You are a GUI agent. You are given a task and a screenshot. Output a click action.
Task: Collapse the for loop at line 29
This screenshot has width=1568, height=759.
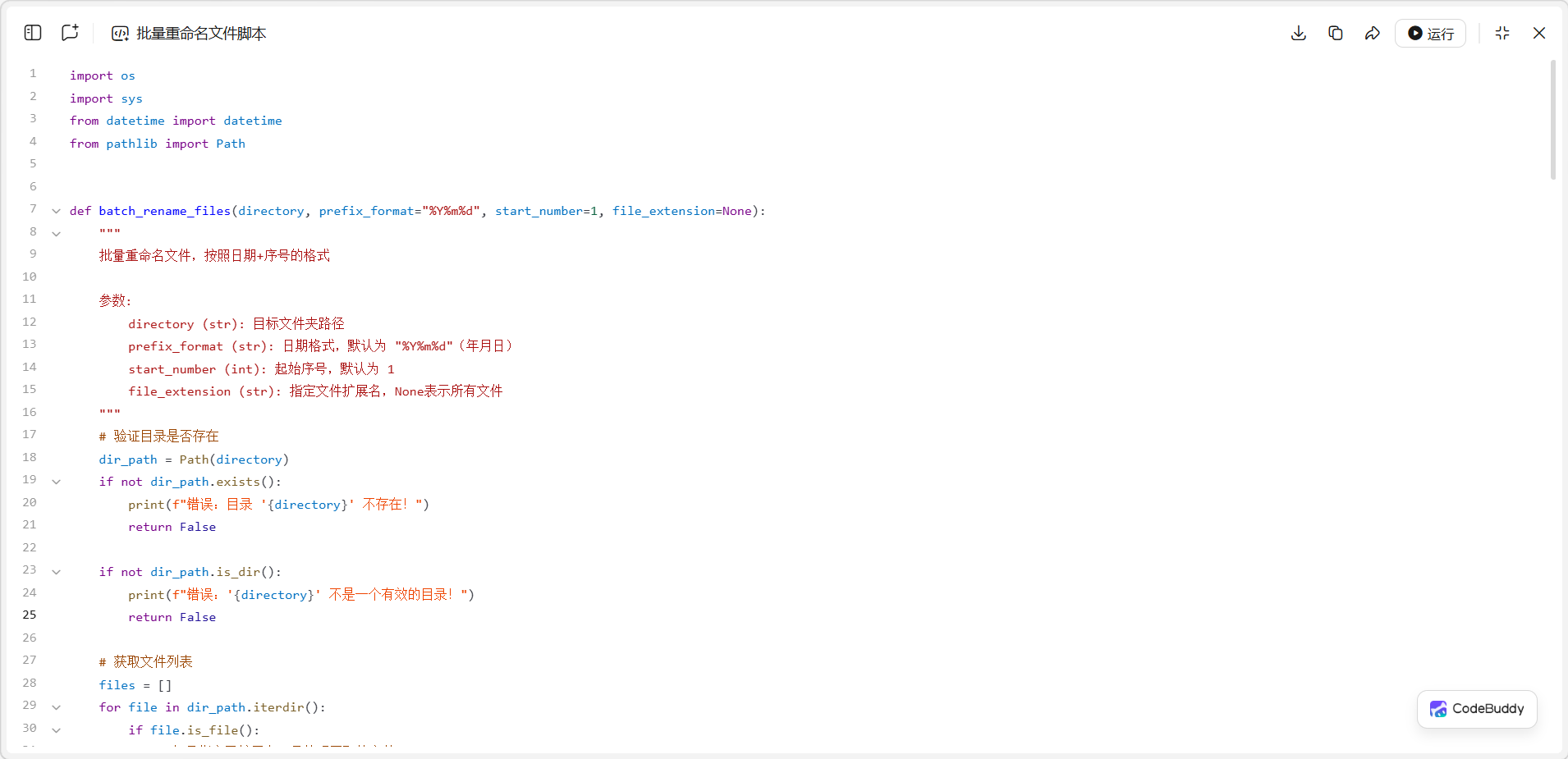[x=56, y=707]
